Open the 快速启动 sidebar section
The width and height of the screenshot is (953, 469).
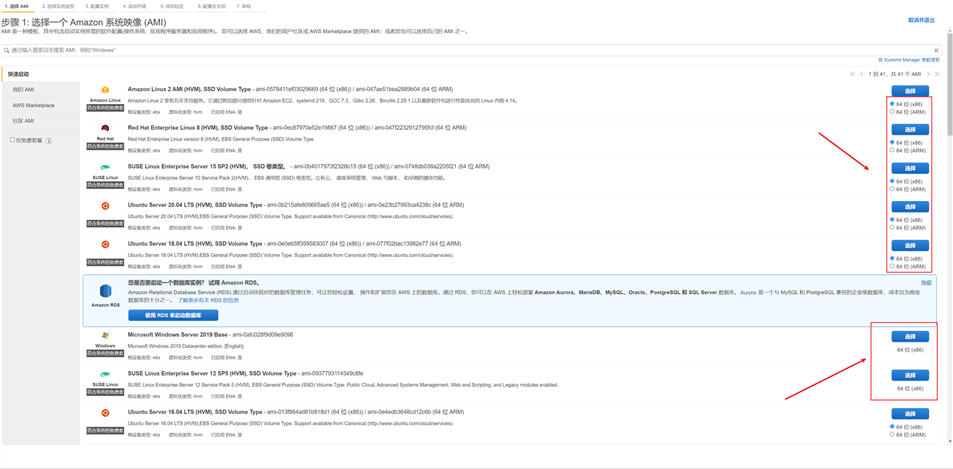[40, 74]
